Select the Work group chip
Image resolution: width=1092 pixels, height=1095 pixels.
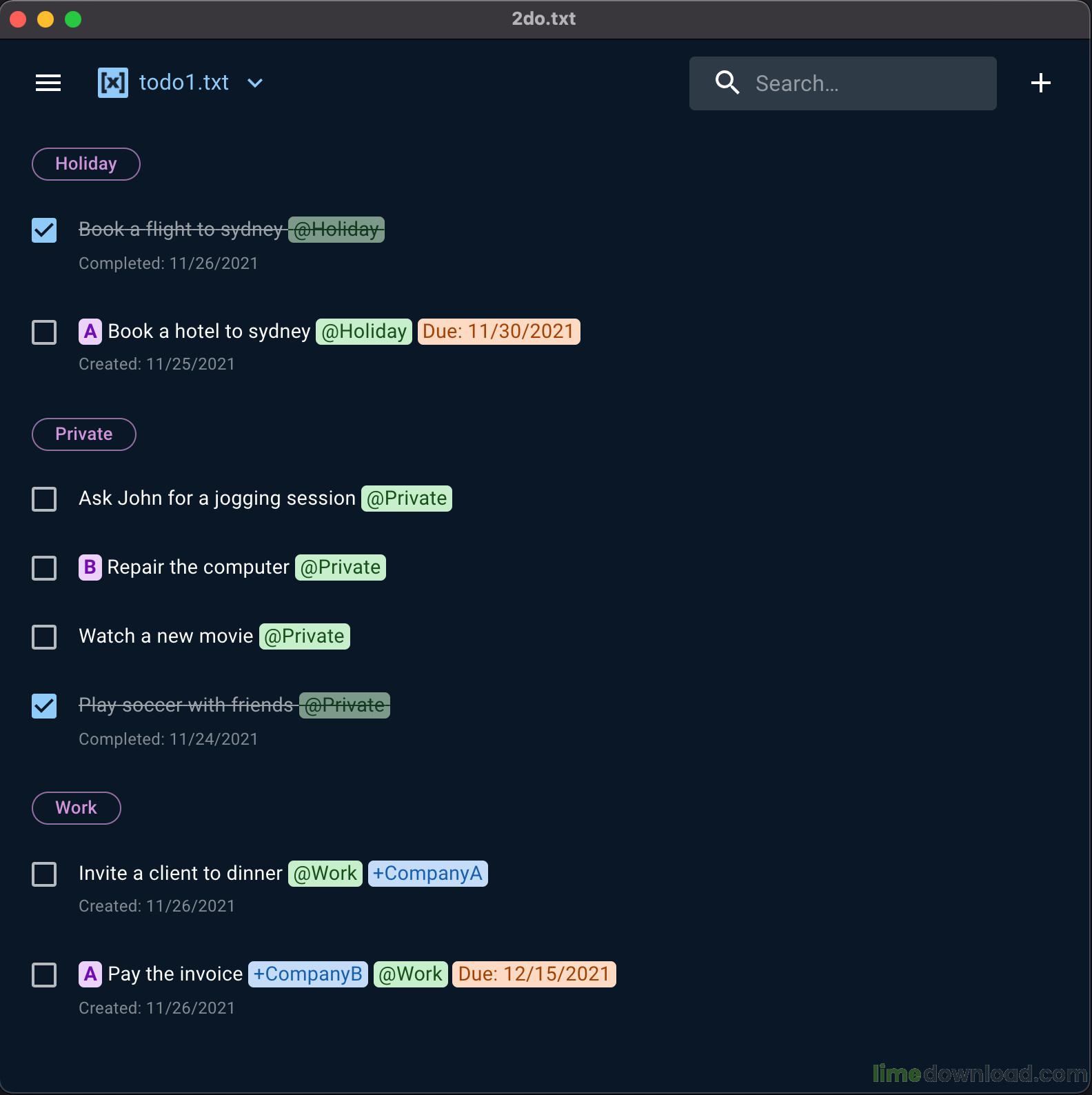[77, 808]
